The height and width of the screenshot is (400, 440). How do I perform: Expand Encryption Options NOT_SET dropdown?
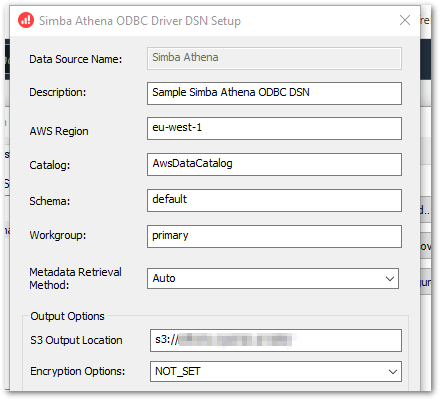pyautogui.click(x=276, y=371)
